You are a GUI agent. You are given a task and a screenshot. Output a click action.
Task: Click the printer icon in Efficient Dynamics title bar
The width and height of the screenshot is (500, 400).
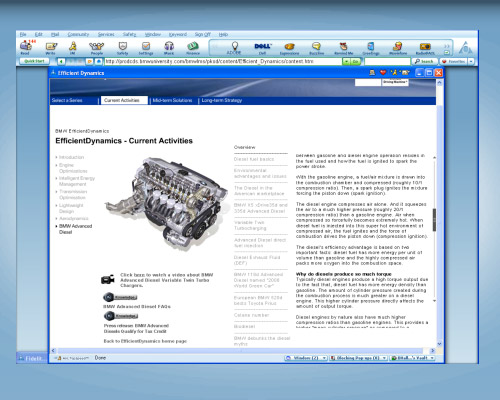(372, 72)
